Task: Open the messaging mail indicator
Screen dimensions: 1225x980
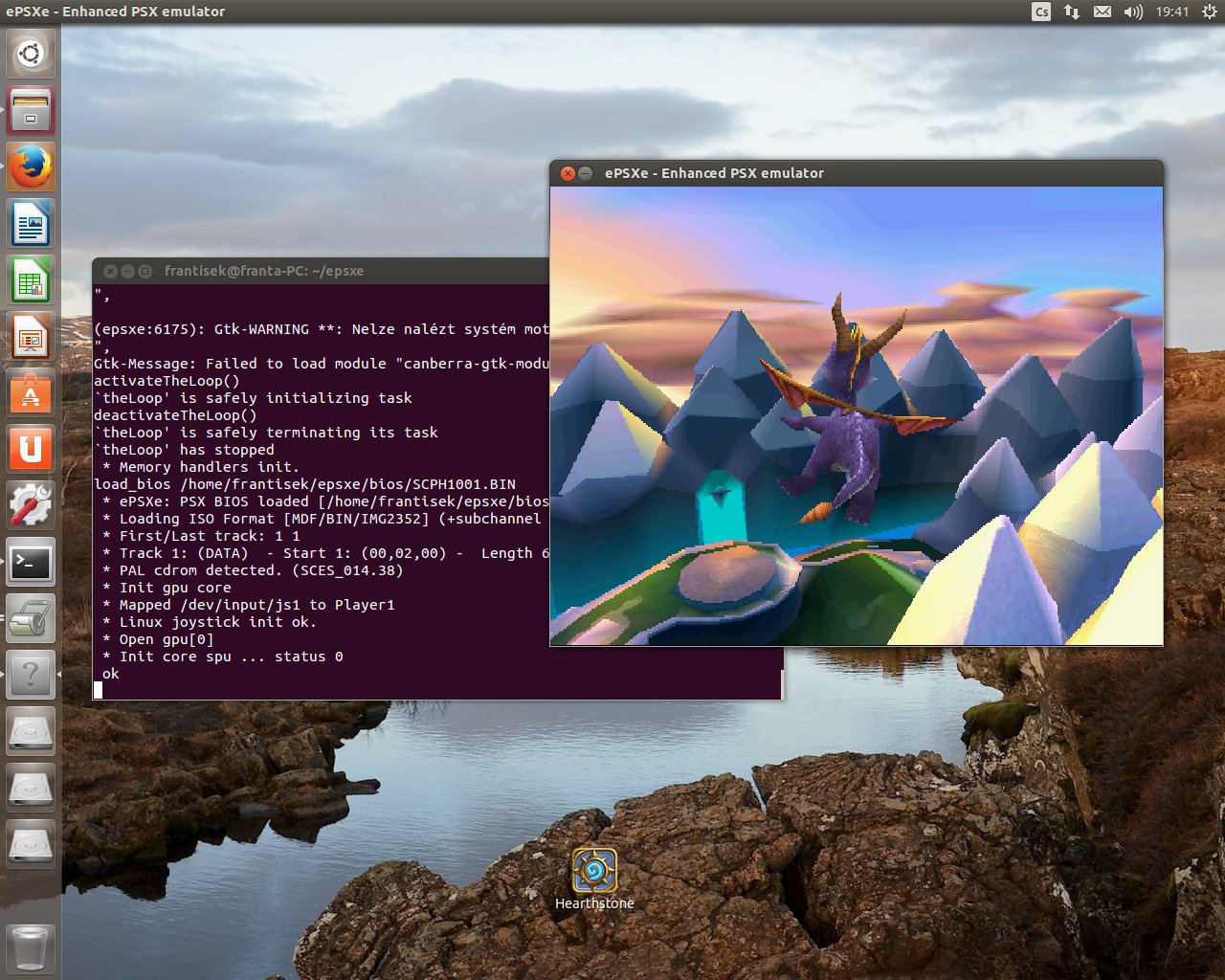Action: pyautogui.click(x=1102, y=11)
